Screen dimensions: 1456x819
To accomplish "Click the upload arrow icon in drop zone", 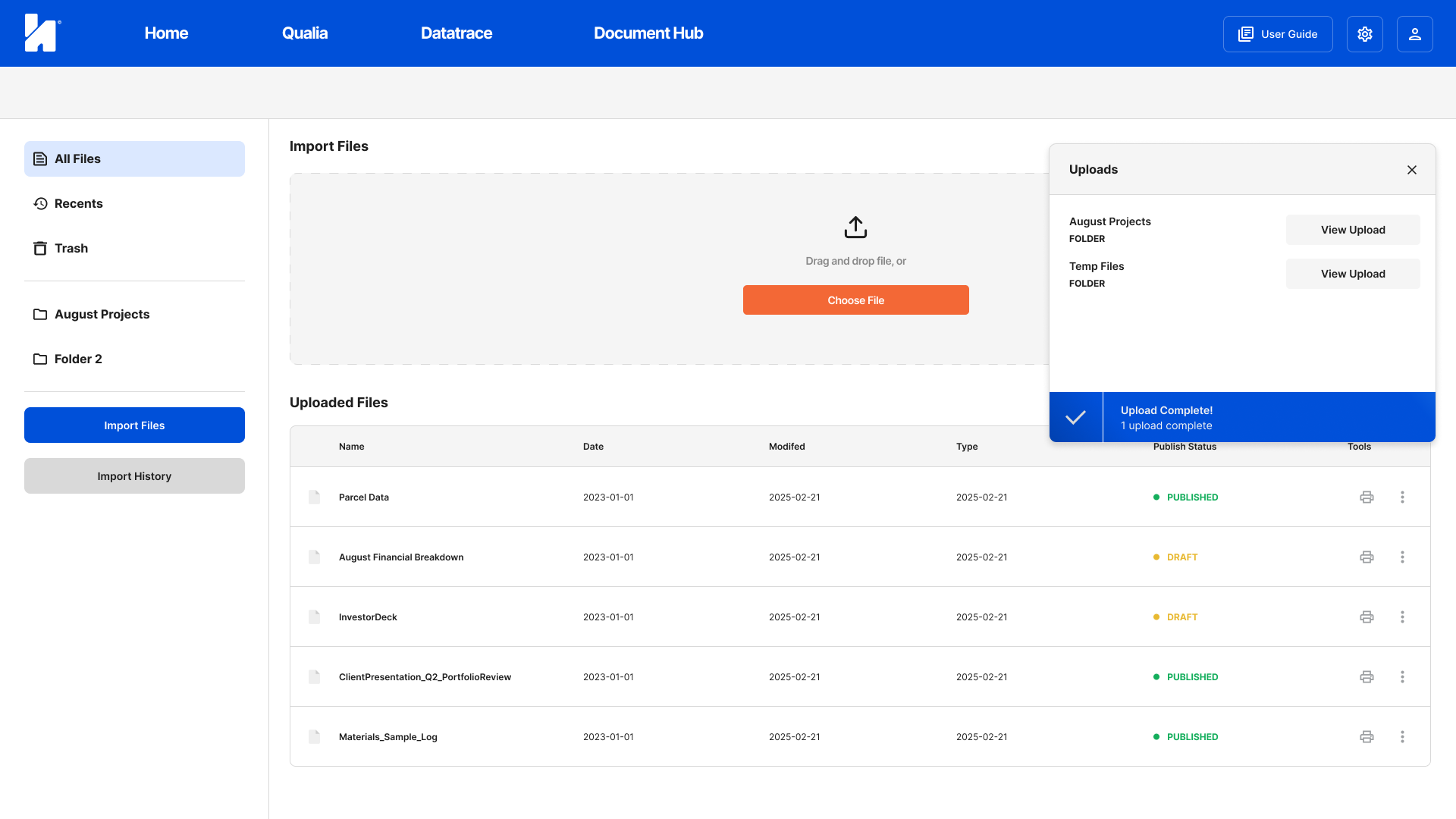I will [x=855, y=227].
